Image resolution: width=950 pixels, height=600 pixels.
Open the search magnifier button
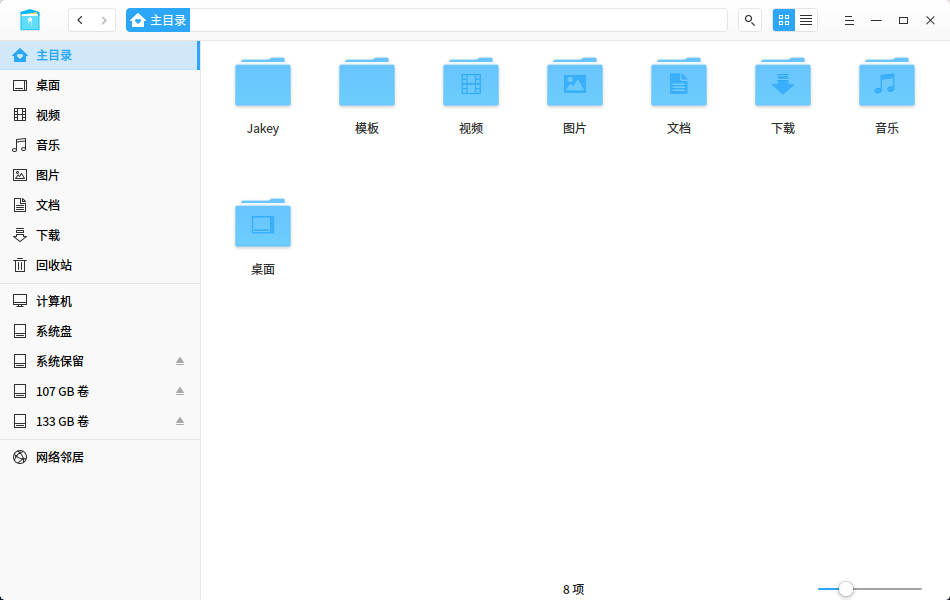click(749, 20)
